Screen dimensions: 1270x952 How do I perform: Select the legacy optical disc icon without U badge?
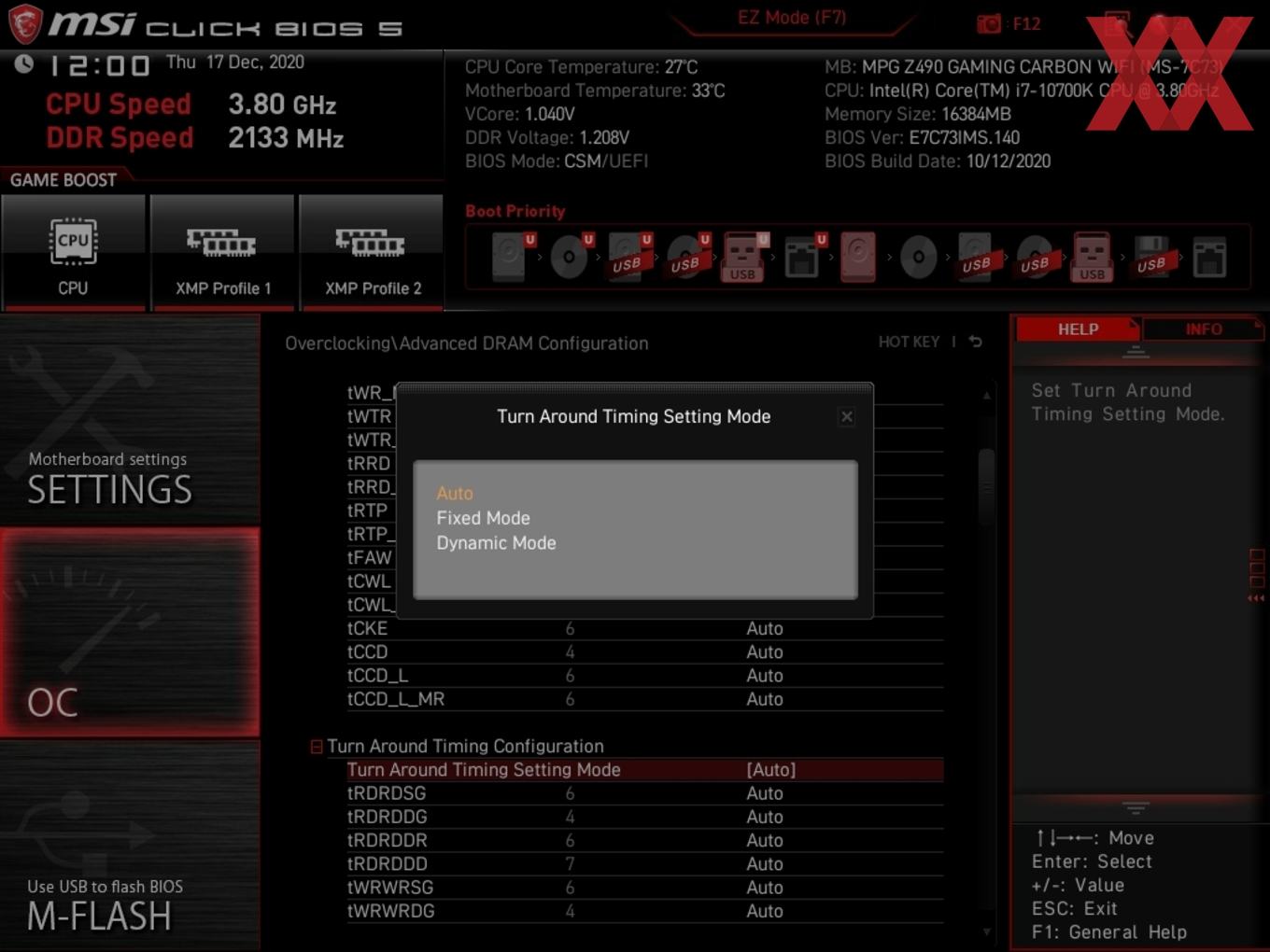(x=918, y=257)
